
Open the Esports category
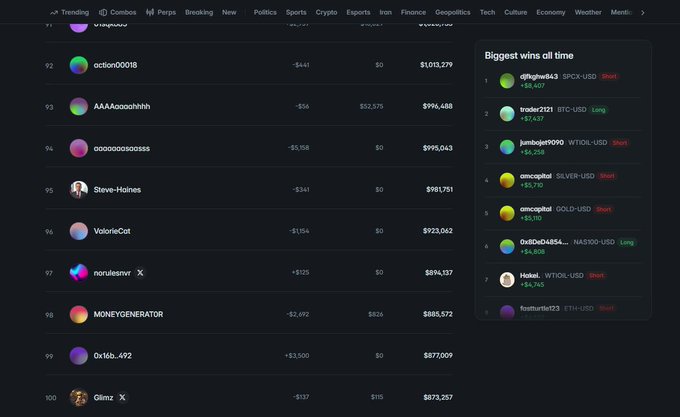click(x=358, y=12)
